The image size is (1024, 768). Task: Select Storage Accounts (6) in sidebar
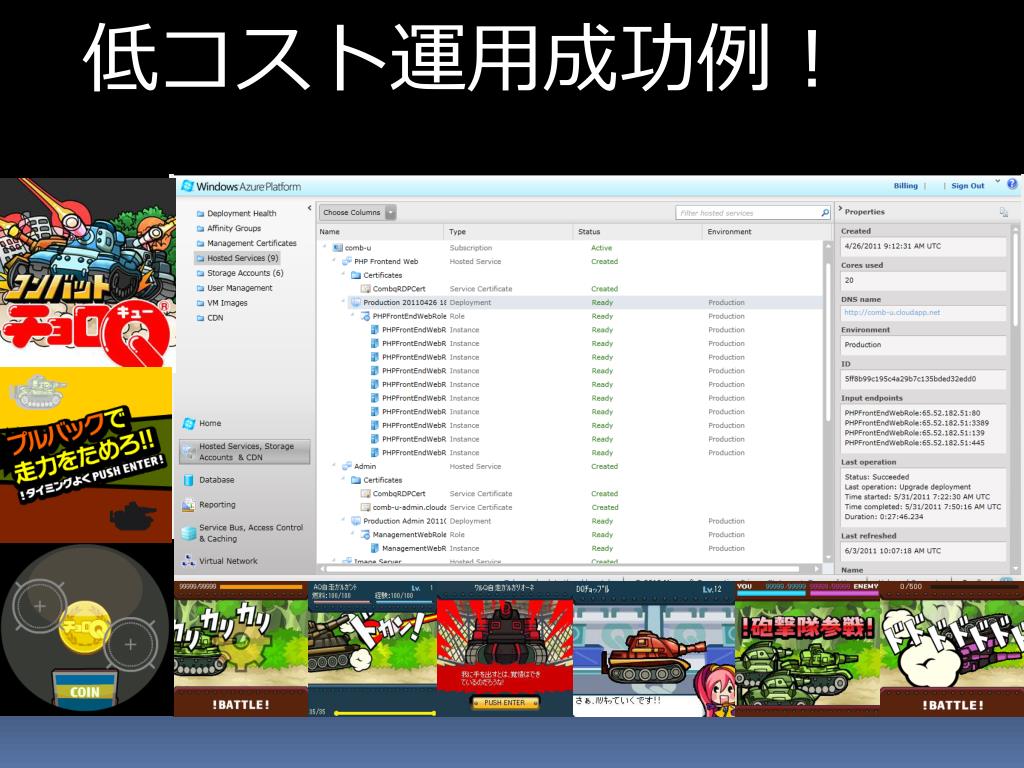(245, 274)
